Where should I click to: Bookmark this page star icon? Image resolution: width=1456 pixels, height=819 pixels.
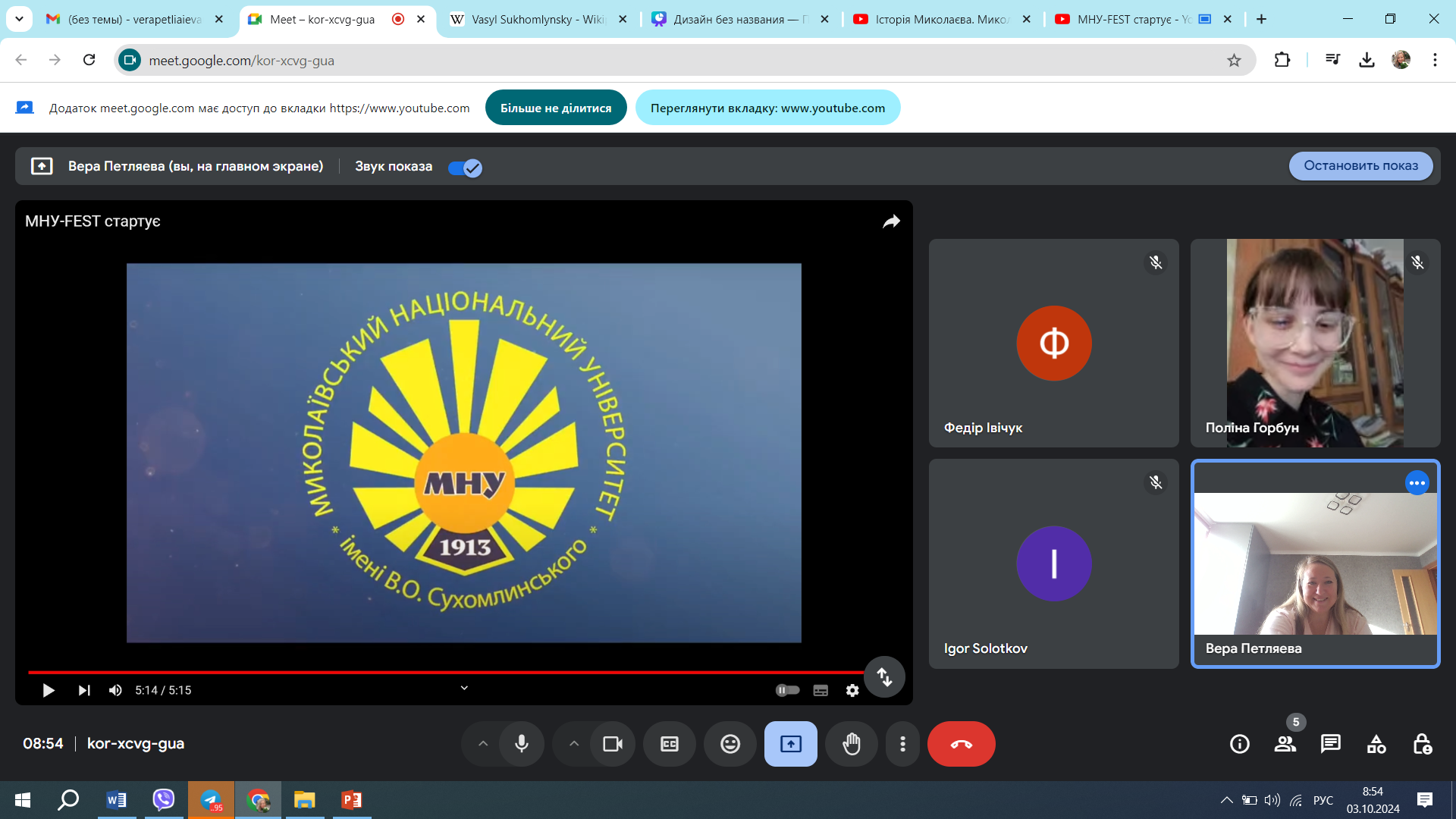point(1234,61)
